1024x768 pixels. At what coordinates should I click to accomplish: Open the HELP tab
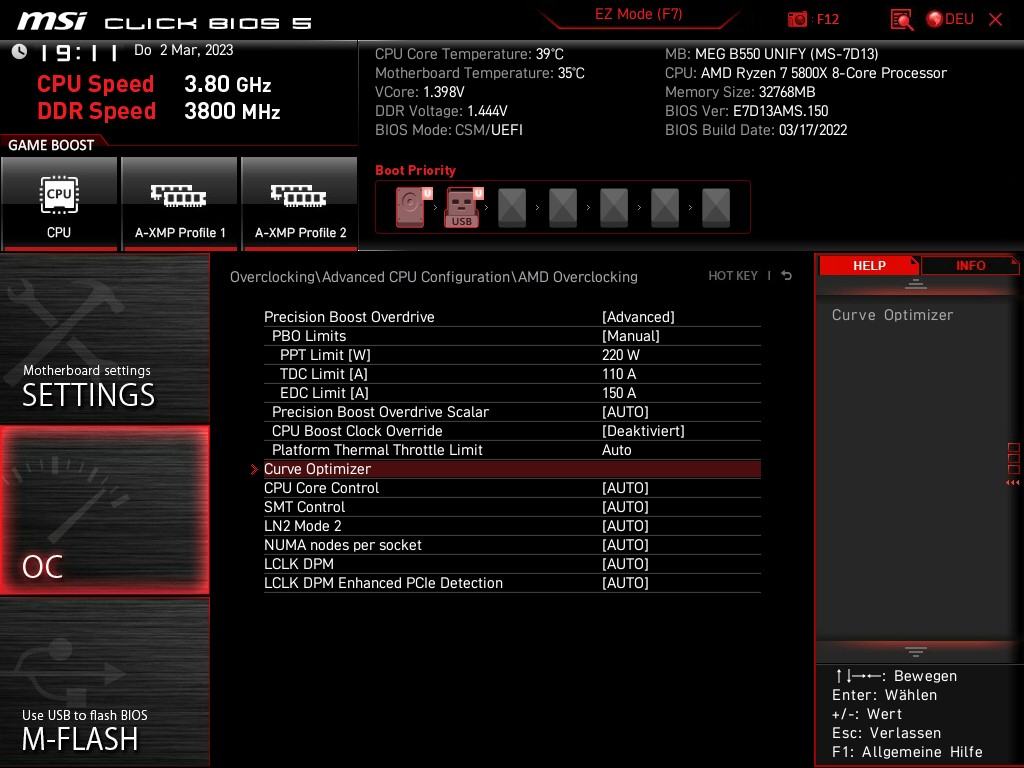coord(869,265)
